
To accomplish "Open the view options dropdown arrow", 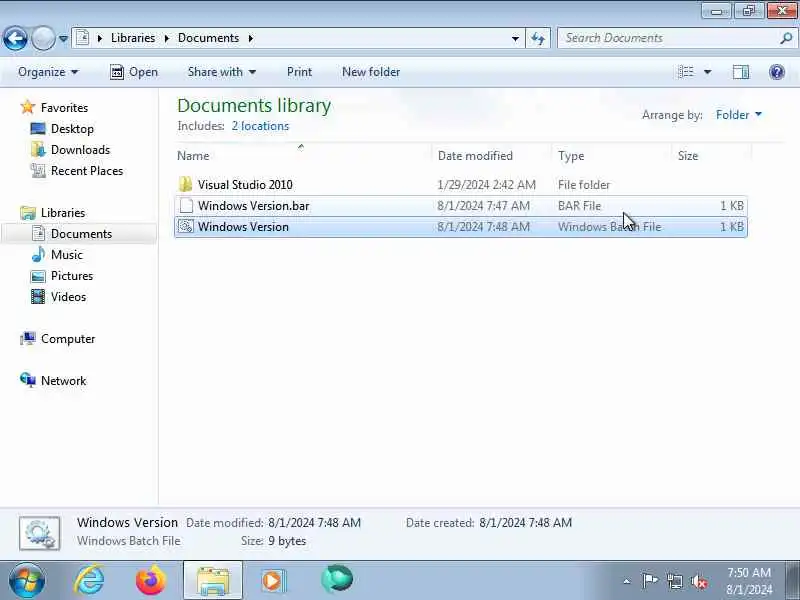I will 707,72.
